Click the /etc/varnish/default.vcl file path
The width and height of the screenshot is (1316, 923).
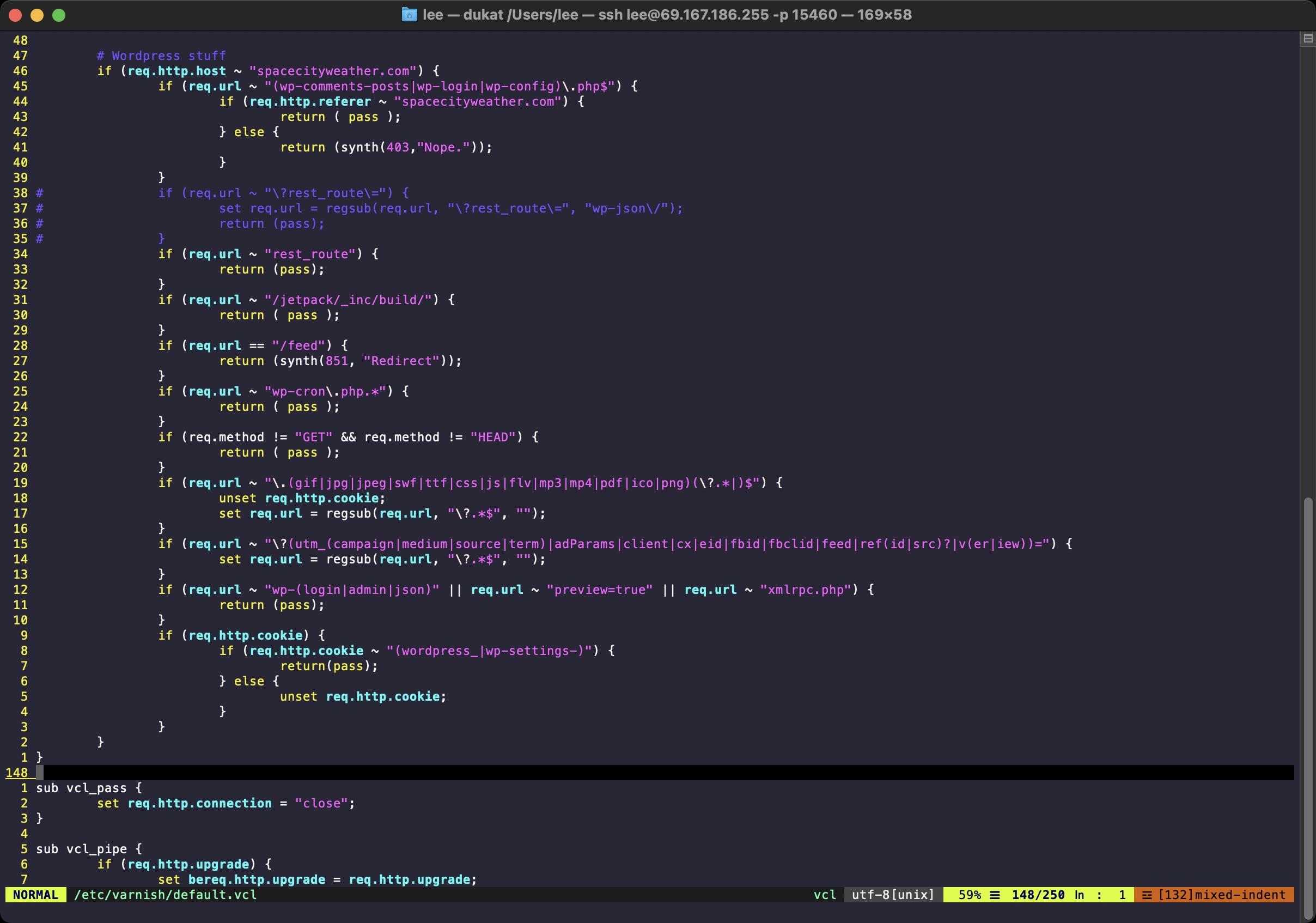[165, 895]
